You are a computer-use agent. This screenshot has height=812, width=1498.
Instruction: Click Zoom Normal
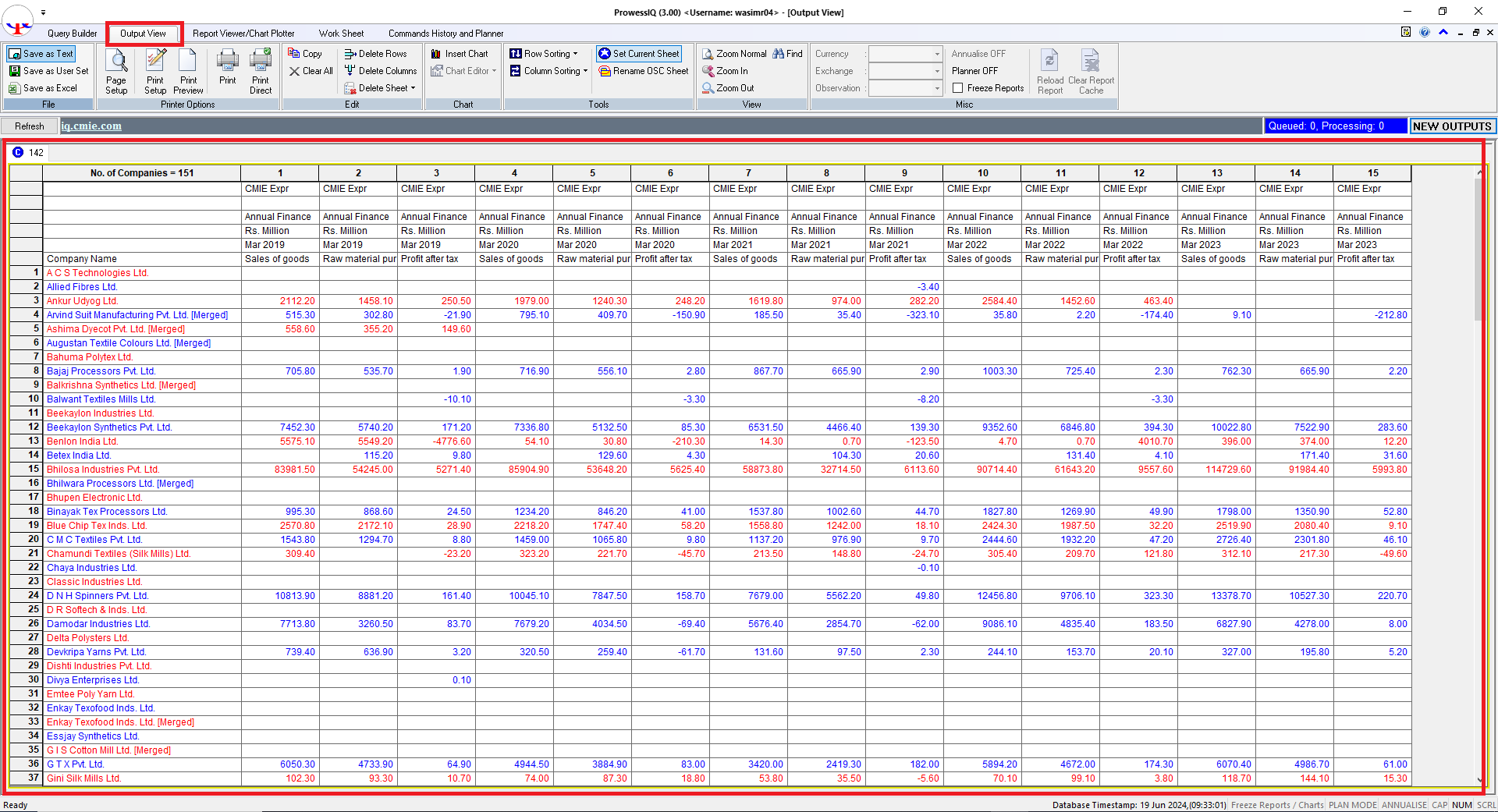click(734, 54)
